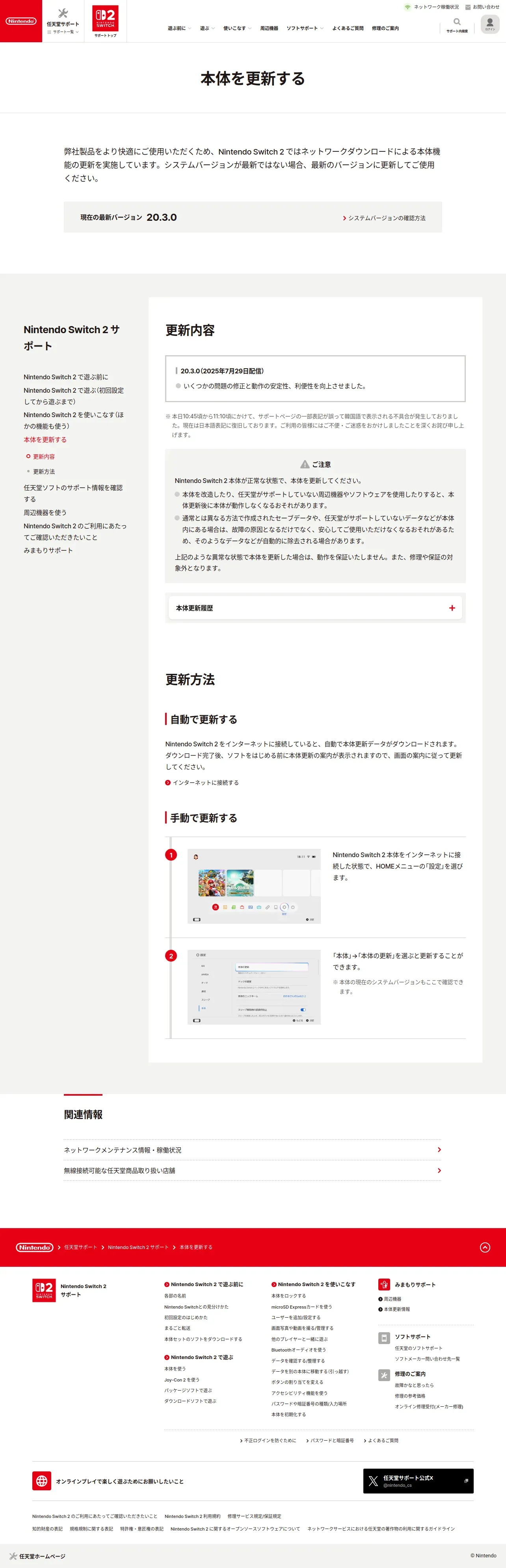Open sidebar item 周辺機器を使う

45,513
